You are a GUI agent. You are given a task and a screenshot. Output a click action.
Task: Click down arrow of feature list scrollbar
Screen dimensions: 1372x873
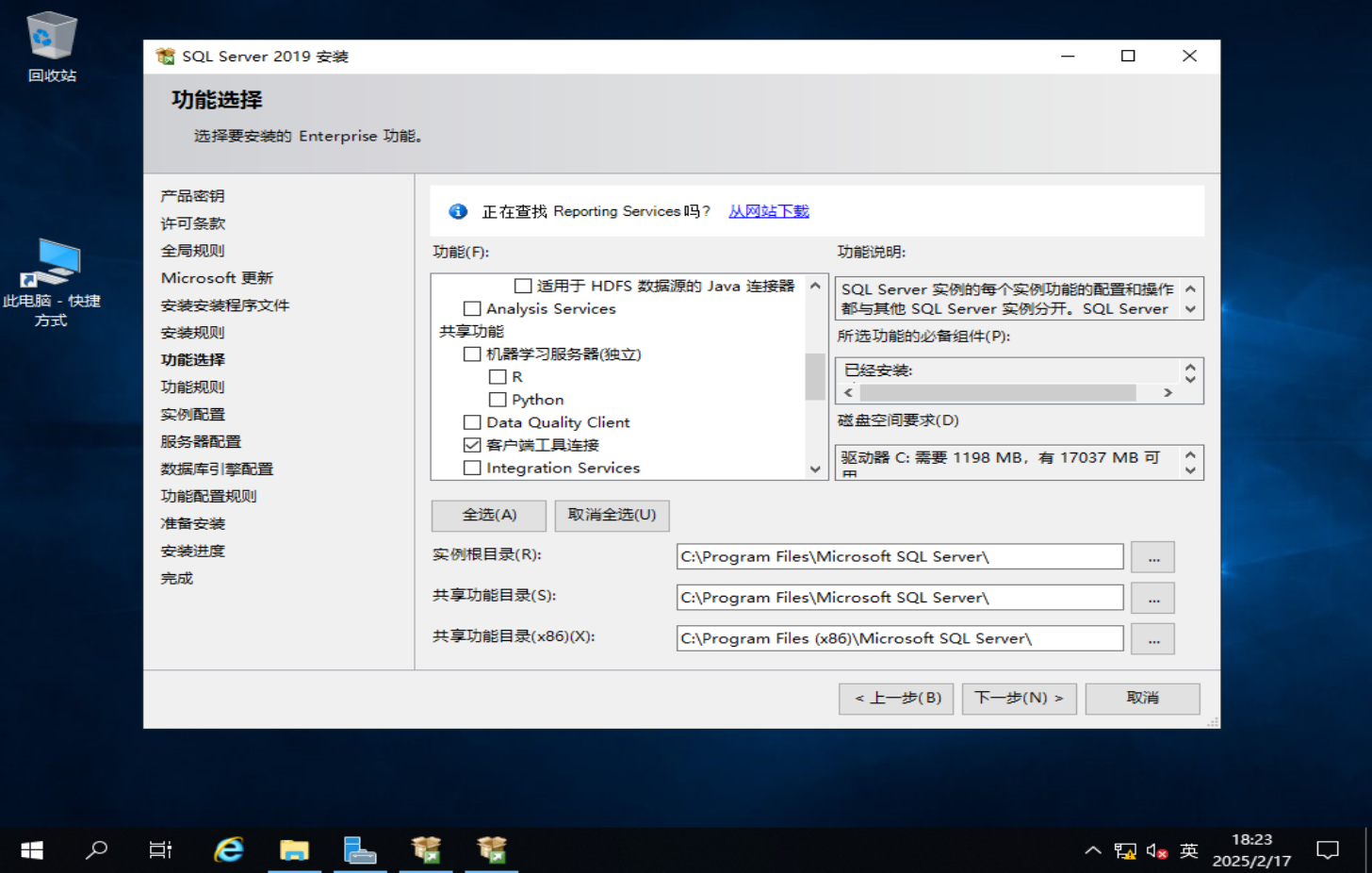pos(815,469)
